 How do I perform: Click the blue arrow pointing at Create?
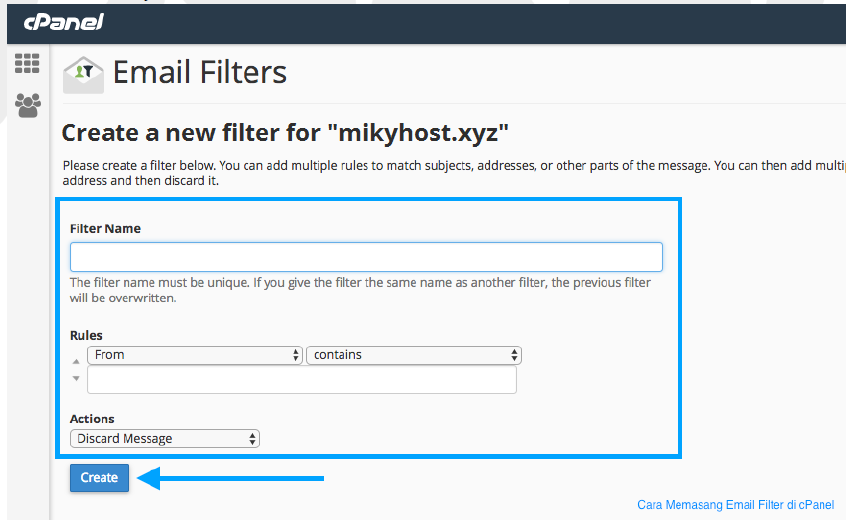tap(230, 478)
